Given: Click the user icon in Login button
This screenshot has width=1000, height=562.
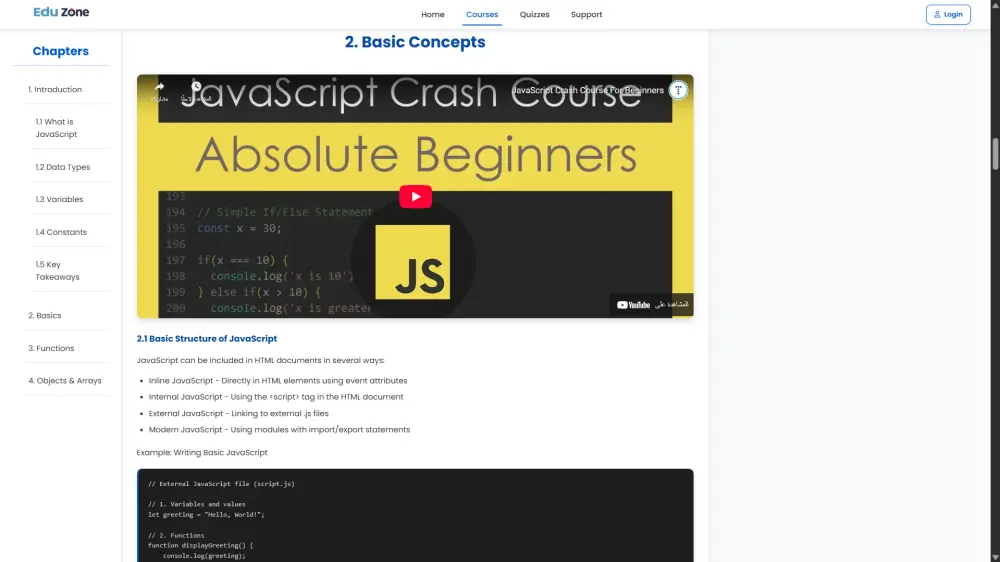Looking at the screenshot, I should 937,15.
